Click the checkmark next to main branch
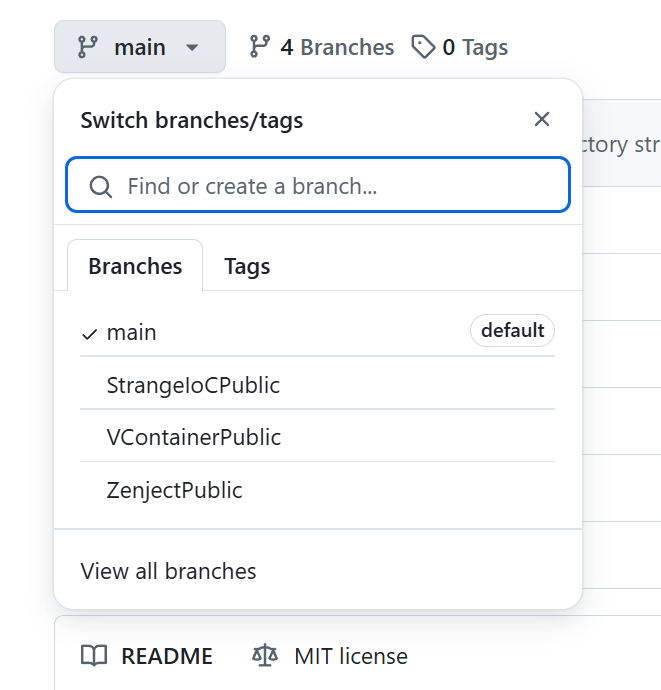 pyautogui.click(x=90, y=334)
